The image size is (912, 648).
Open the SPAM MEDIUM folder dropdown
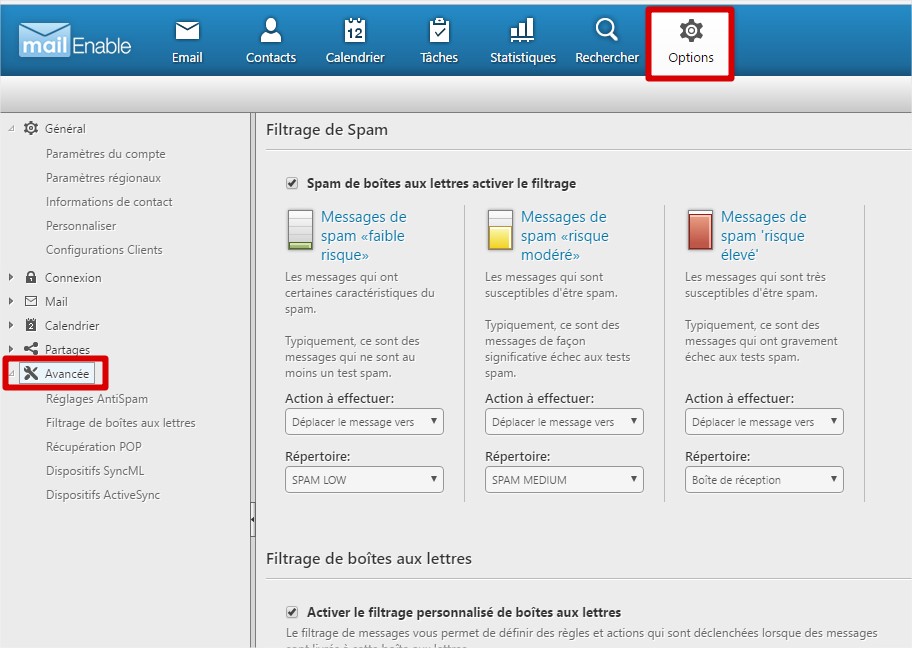coord(564,480)
